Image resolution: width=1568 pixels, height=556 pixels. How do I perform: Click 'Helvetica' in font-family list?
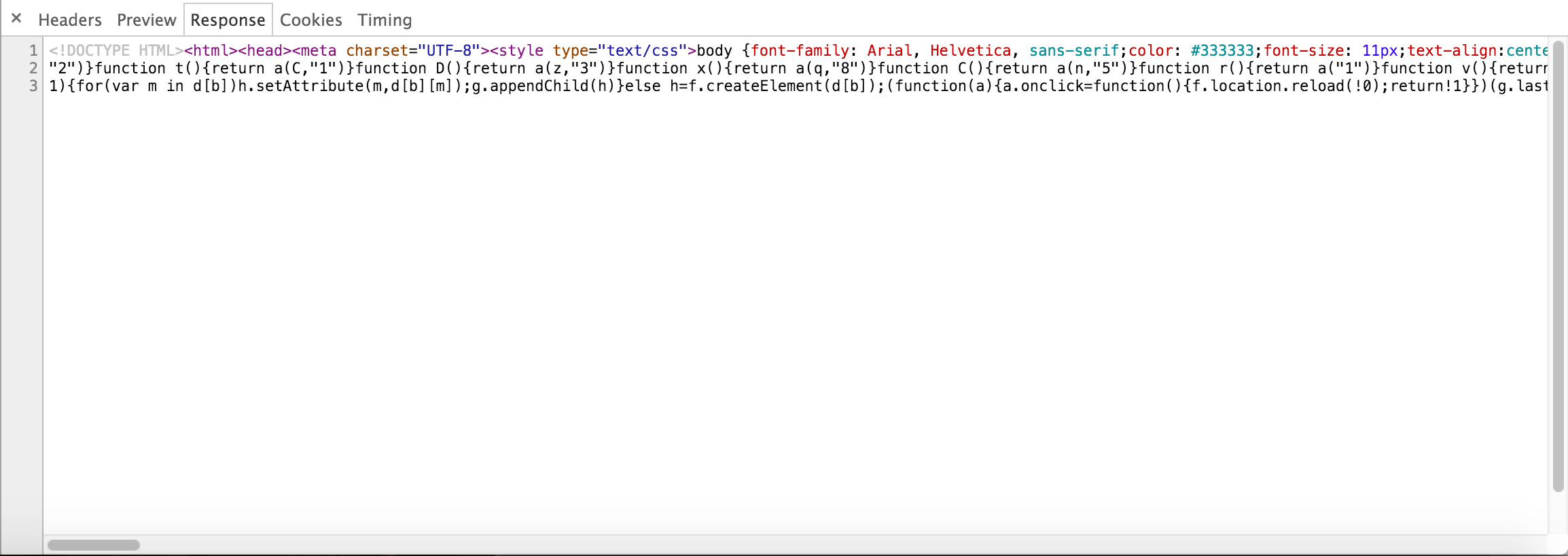971,50
